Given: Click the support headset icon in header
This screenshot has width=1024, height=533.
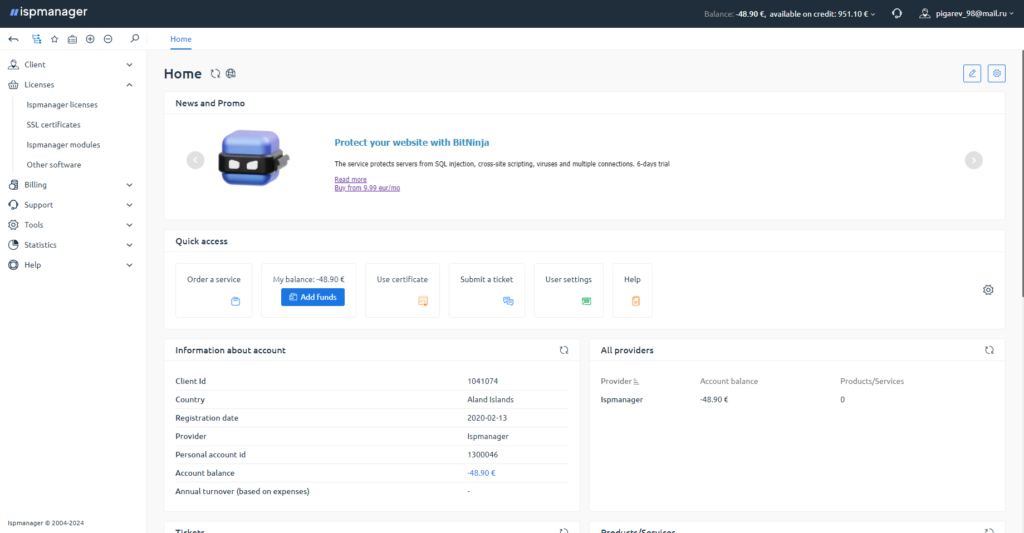Looking at the screenshot, I should coord(897,13).
